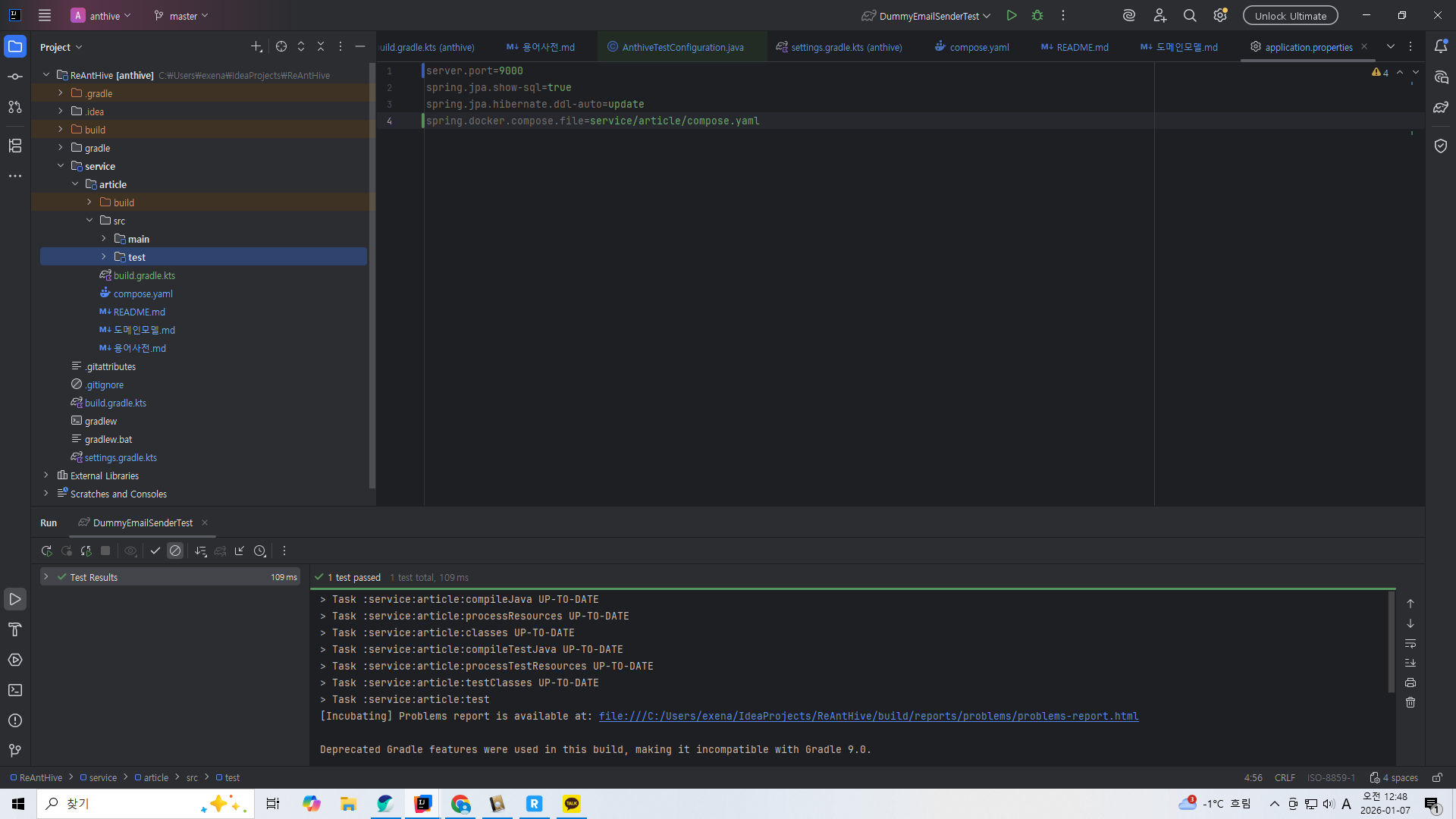1456x819 pixels.
Task: Open the problems-report.html link
Action: [868, 716]
